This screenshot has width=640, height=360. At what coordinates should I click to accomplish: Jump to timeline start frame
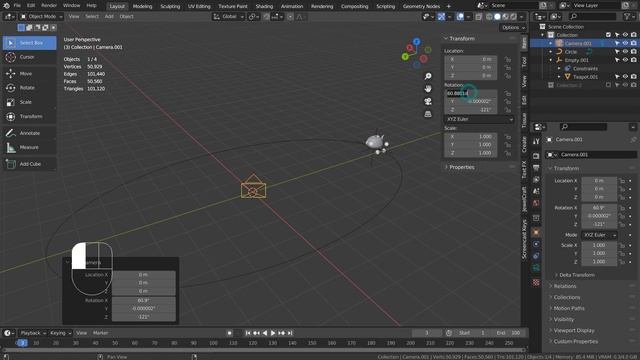click(x=248, y=333)
